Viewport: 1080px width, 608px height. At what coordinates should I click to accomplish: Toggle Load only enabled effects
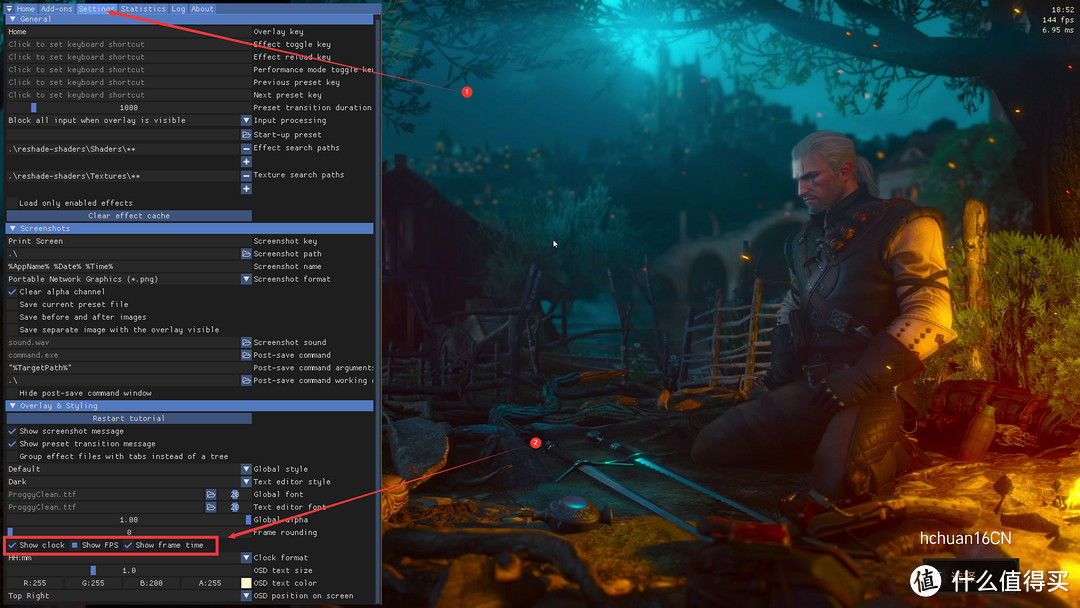pyautogui.click(x=12, y=203)
